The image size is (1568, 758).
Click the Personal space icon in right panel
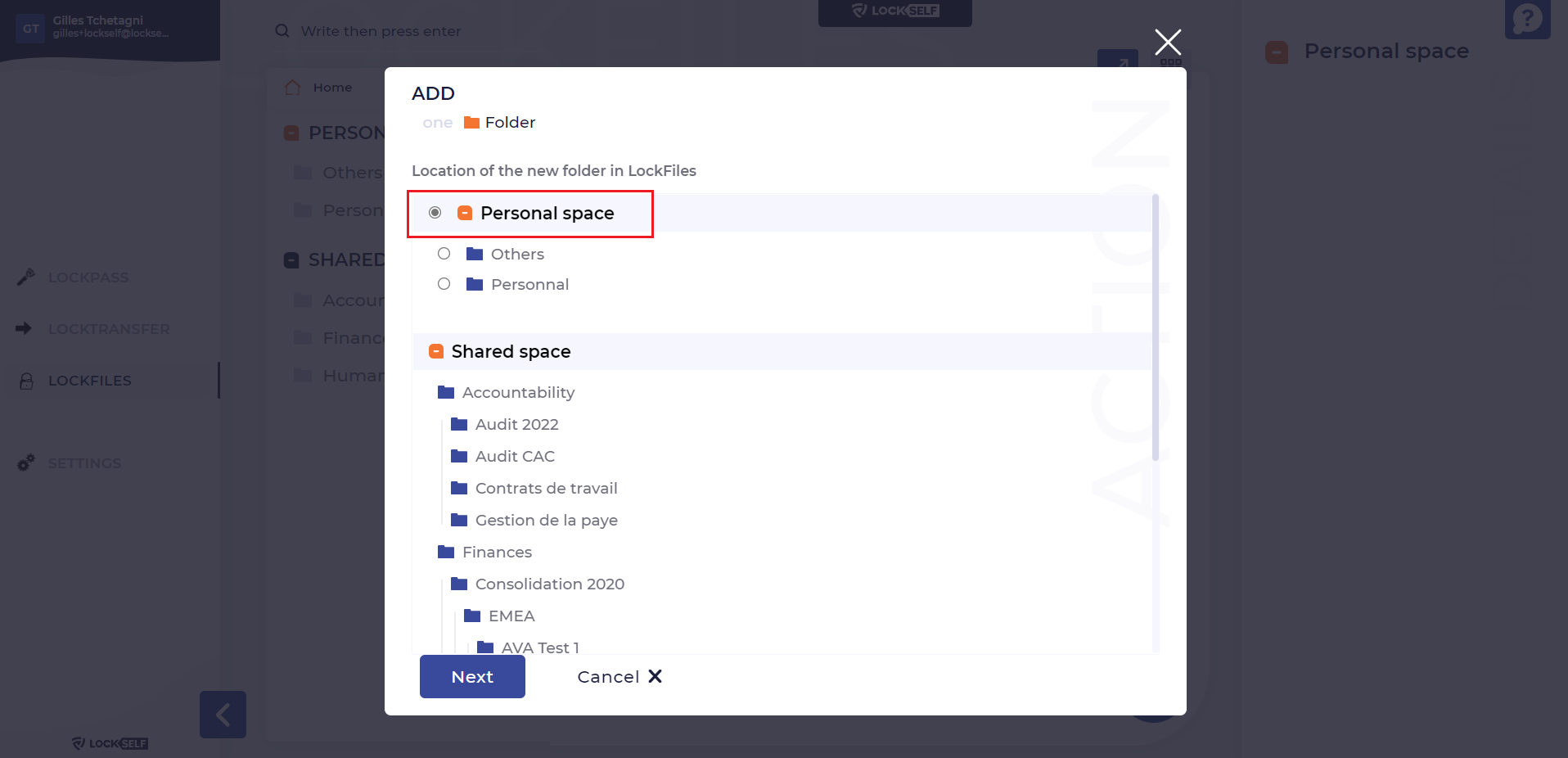click(x=1277, y=52)
